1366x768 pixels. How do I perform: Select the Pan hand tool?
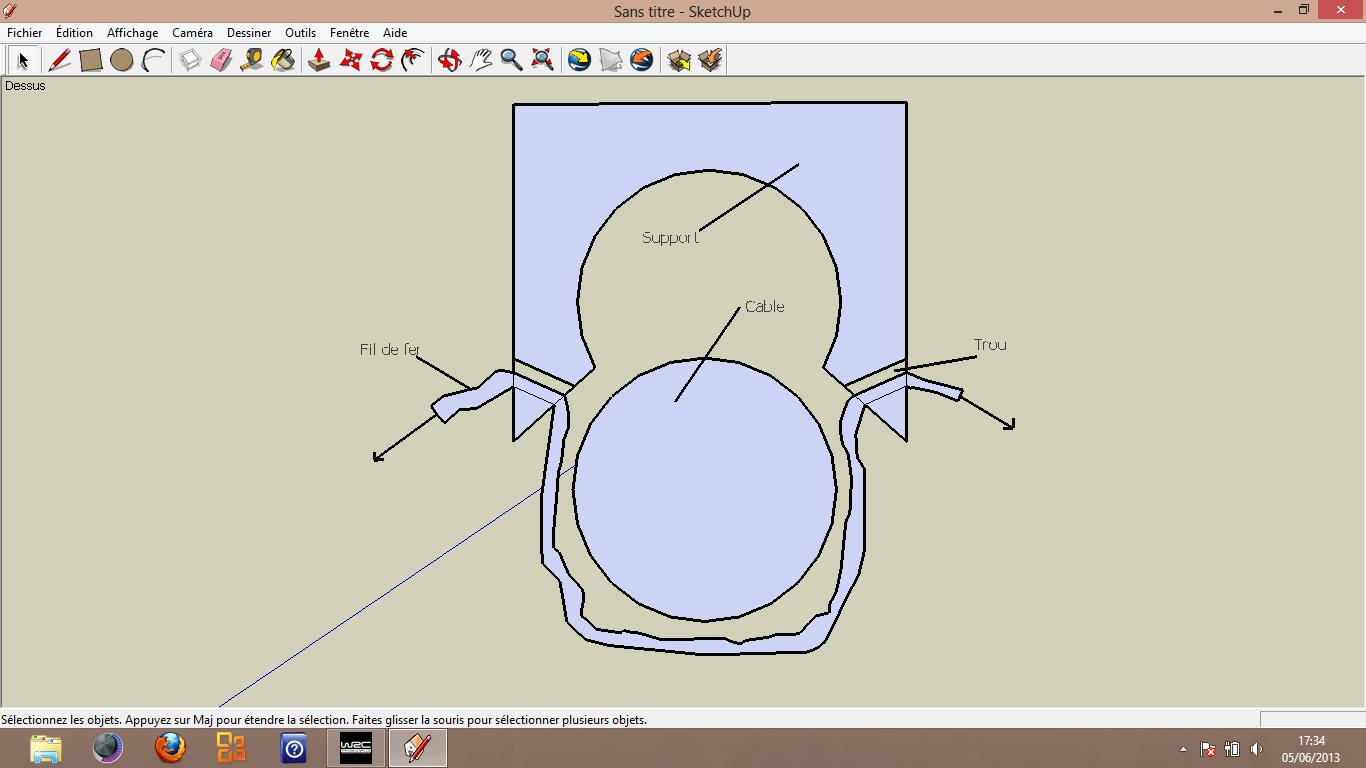tap(481, 60)
